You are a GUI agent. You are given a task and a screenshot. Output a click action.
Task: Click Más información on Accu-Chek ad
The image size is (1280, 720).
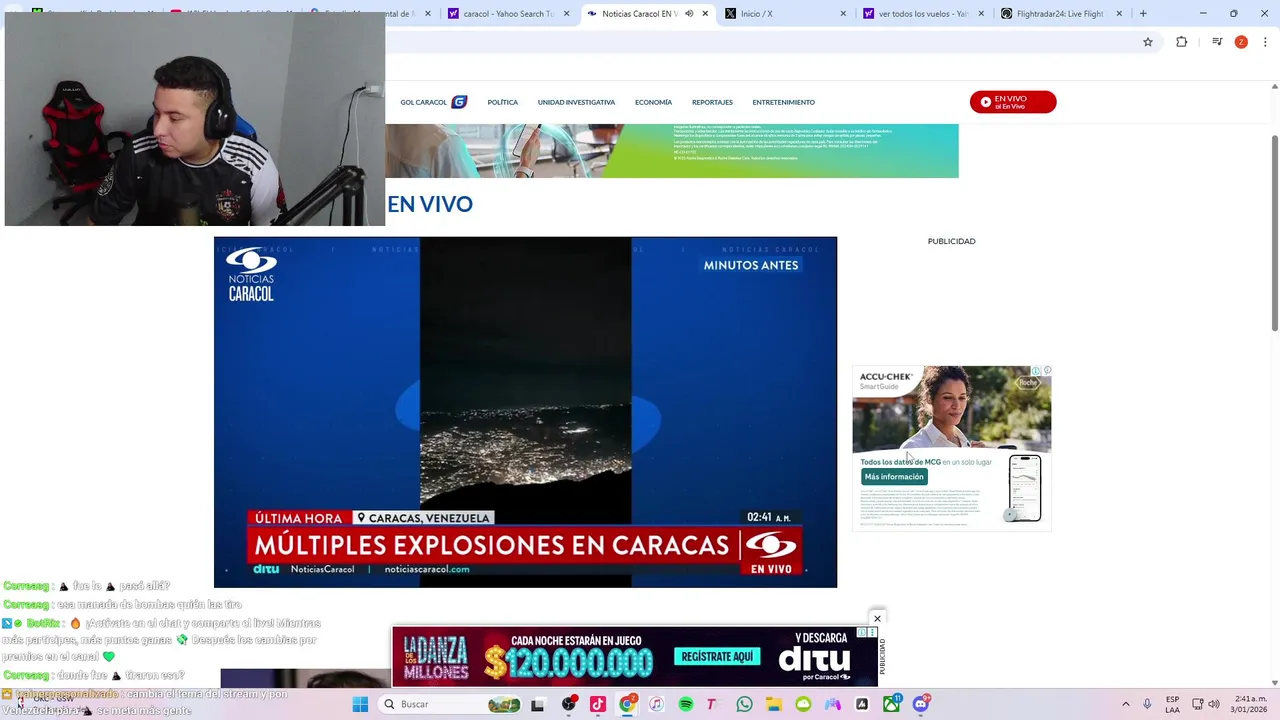[x=894, y=477]
